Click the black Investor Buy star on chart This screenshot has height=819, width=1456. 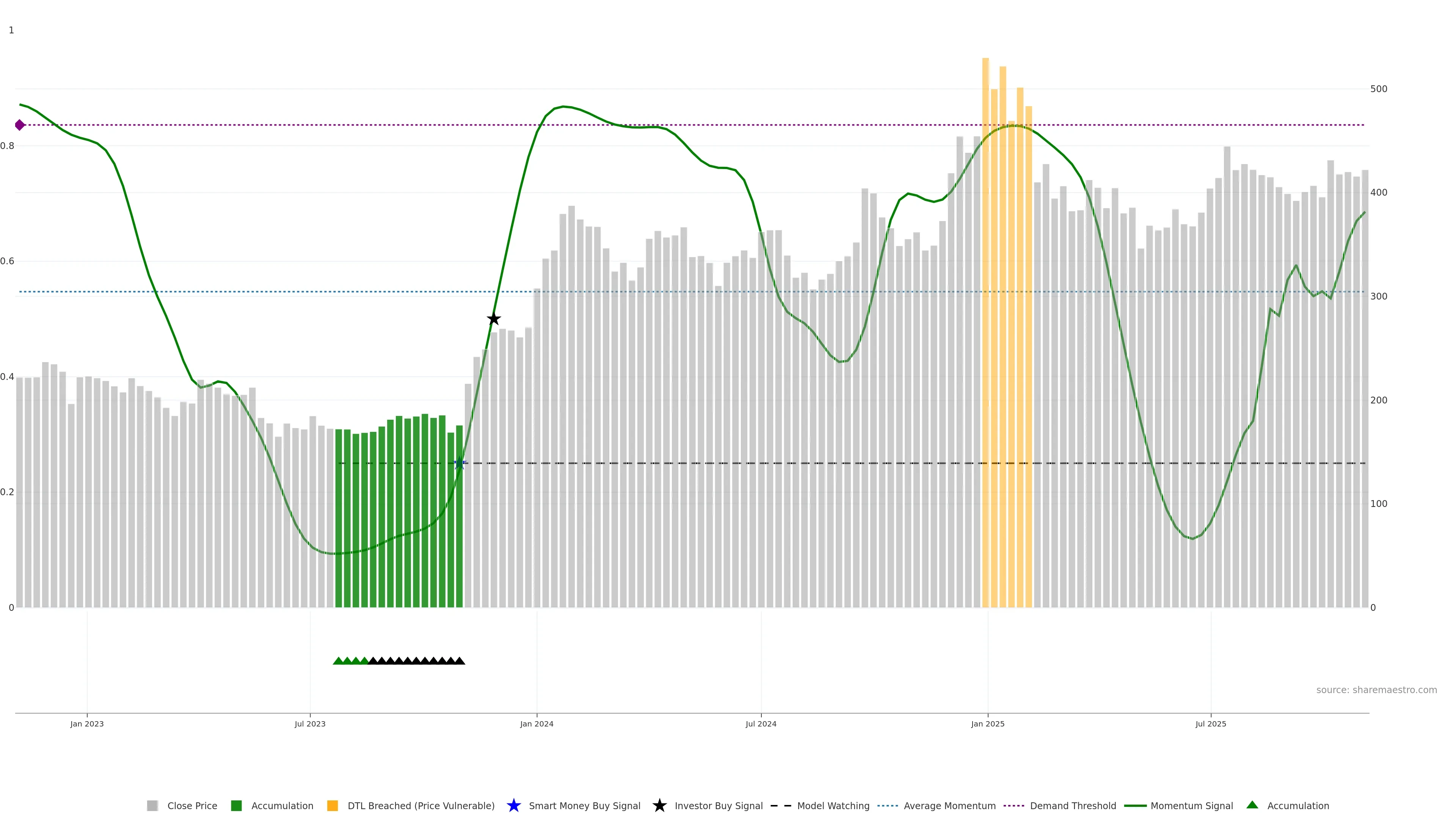tap(493, 319)
